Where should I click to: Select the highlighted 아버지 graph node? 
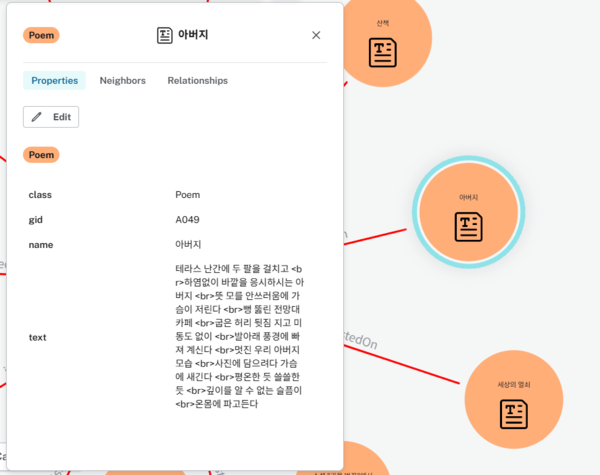coord(469,212)
